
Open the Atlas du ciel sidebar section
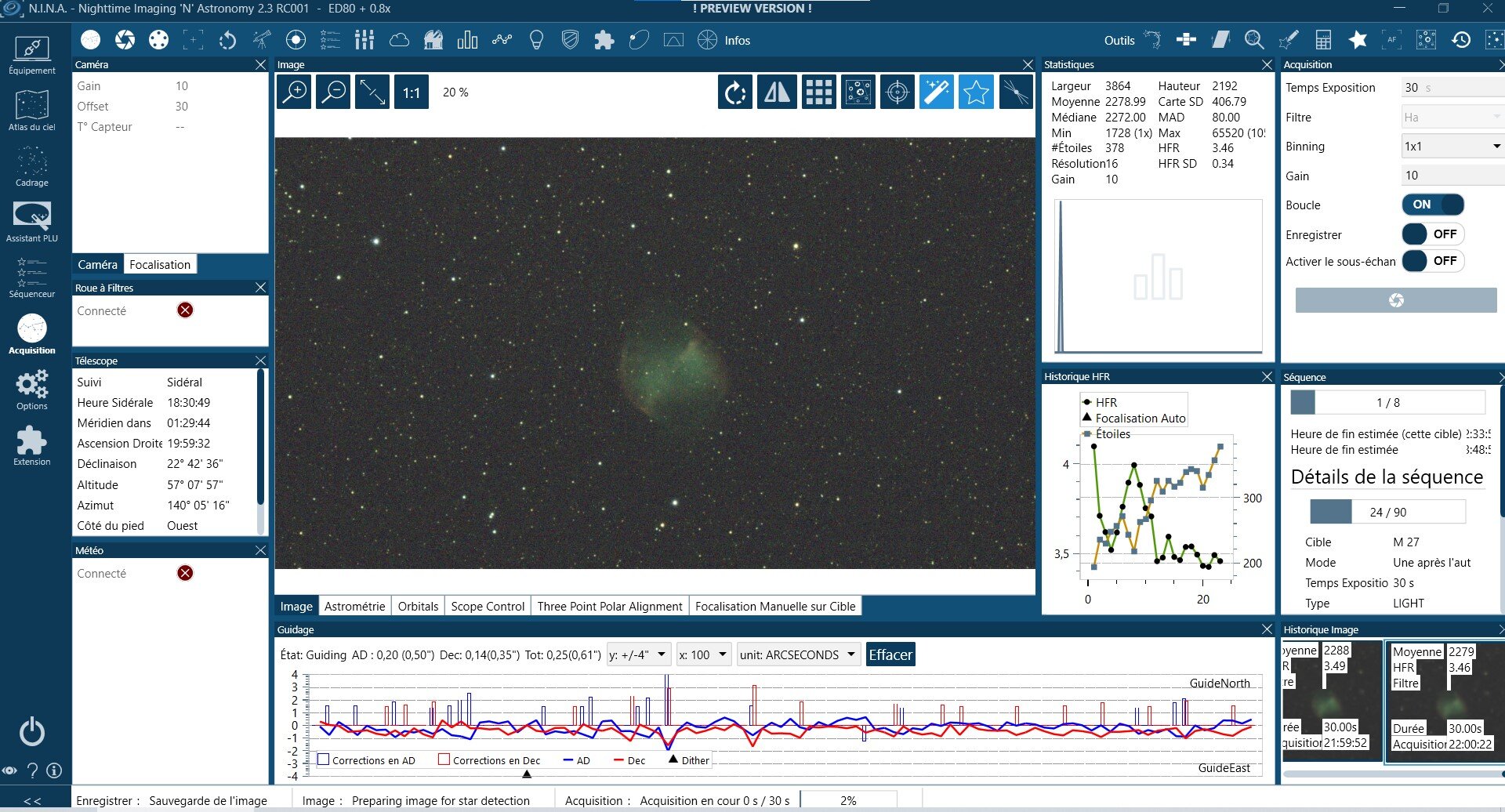pyautogui.click(x=31, y=111)
